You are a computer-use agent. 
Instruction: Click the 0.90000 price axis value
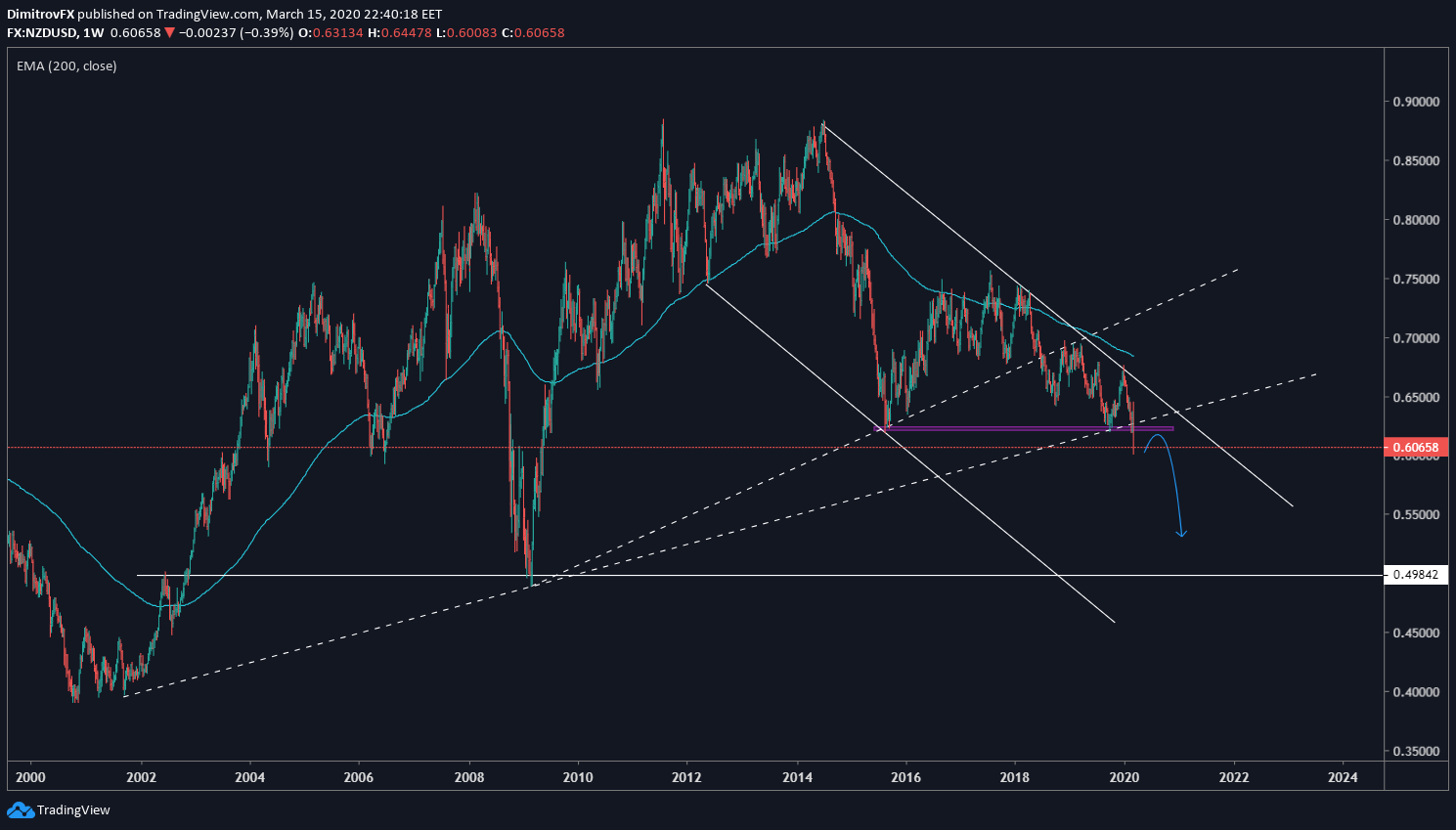point(1416,102)
